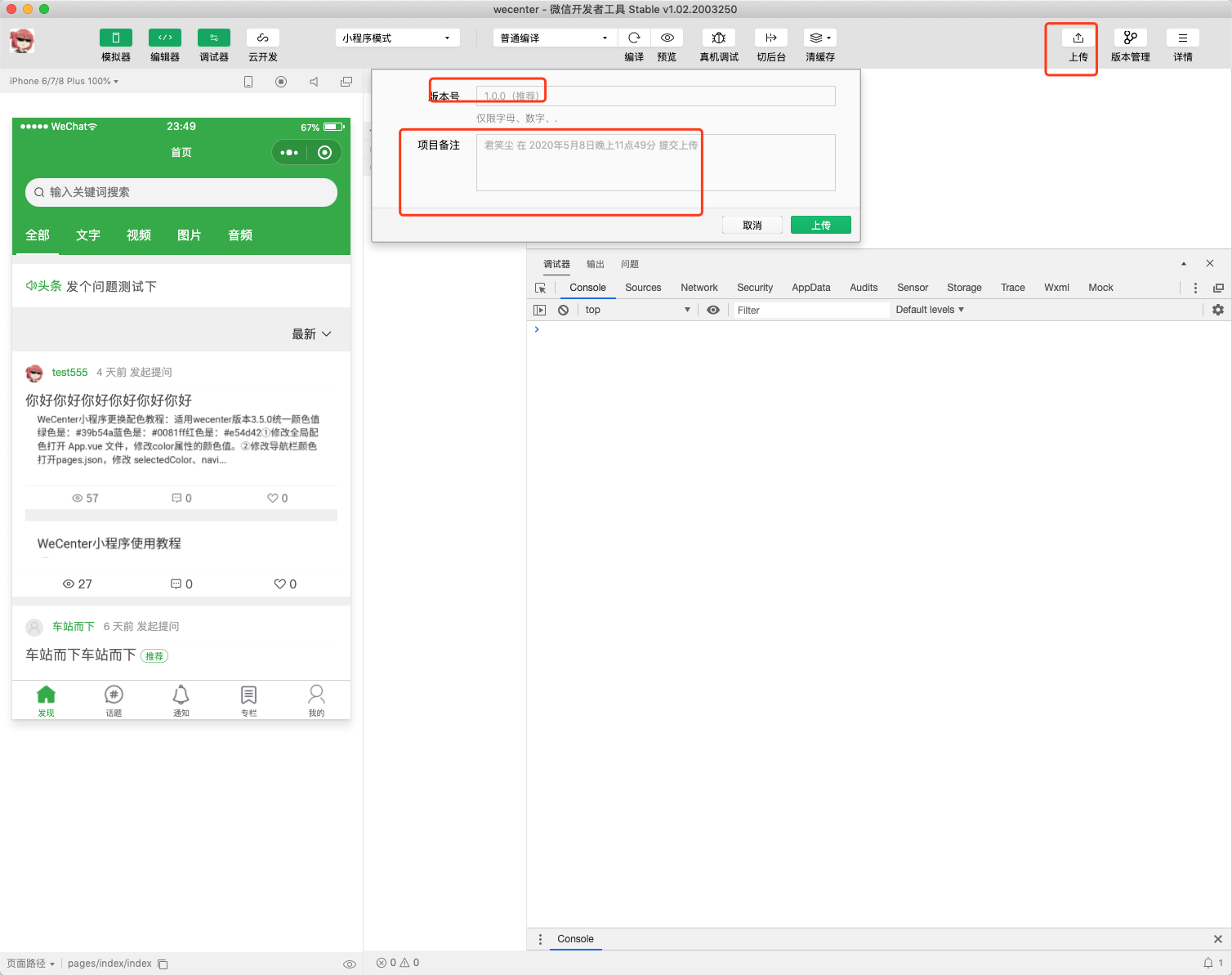Open version management icon
Image resolution: width=1232 pixels, height=975 pixels.
(x=1131, y=38)
